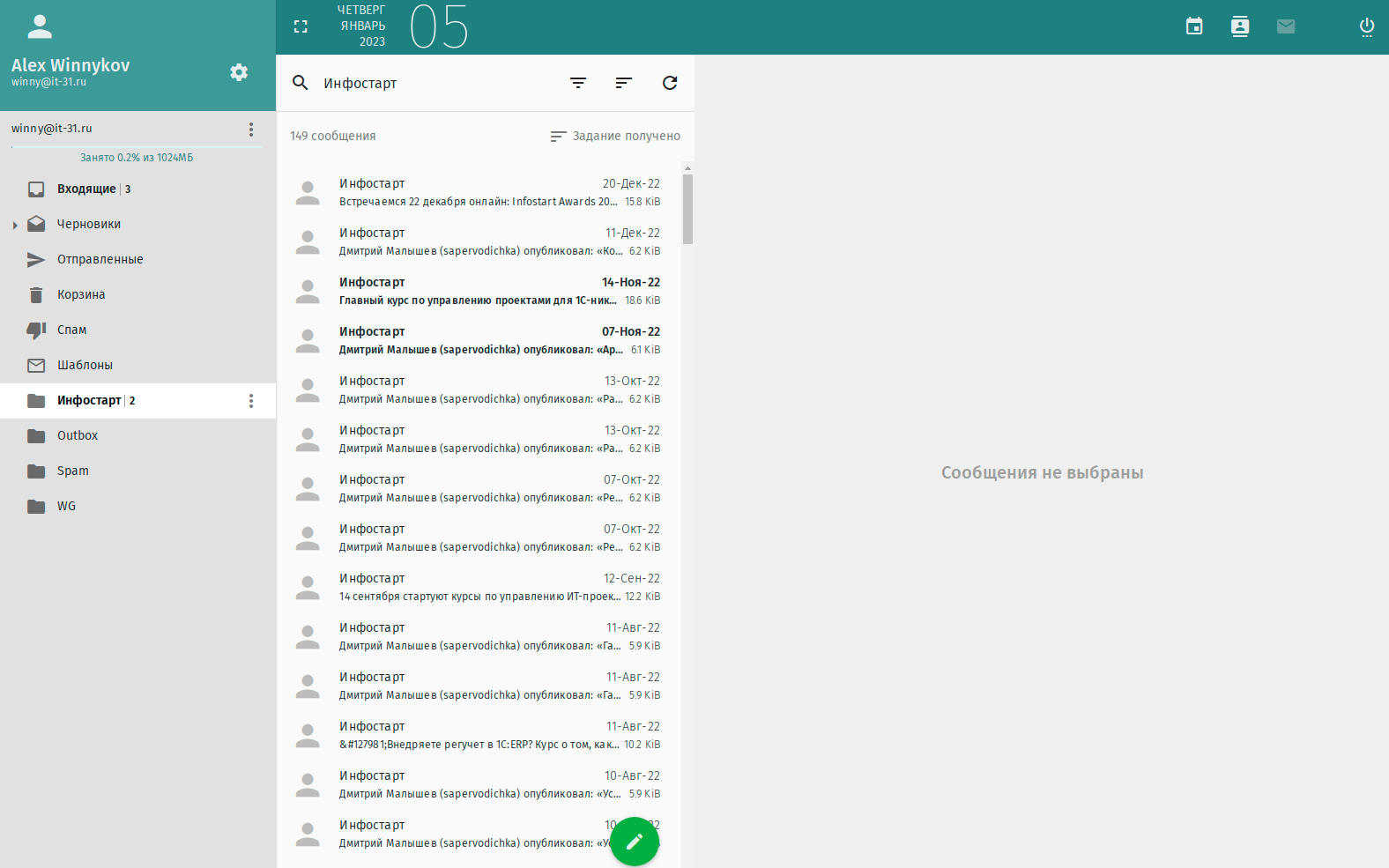Open the WG folder

[x=137, y=506]
